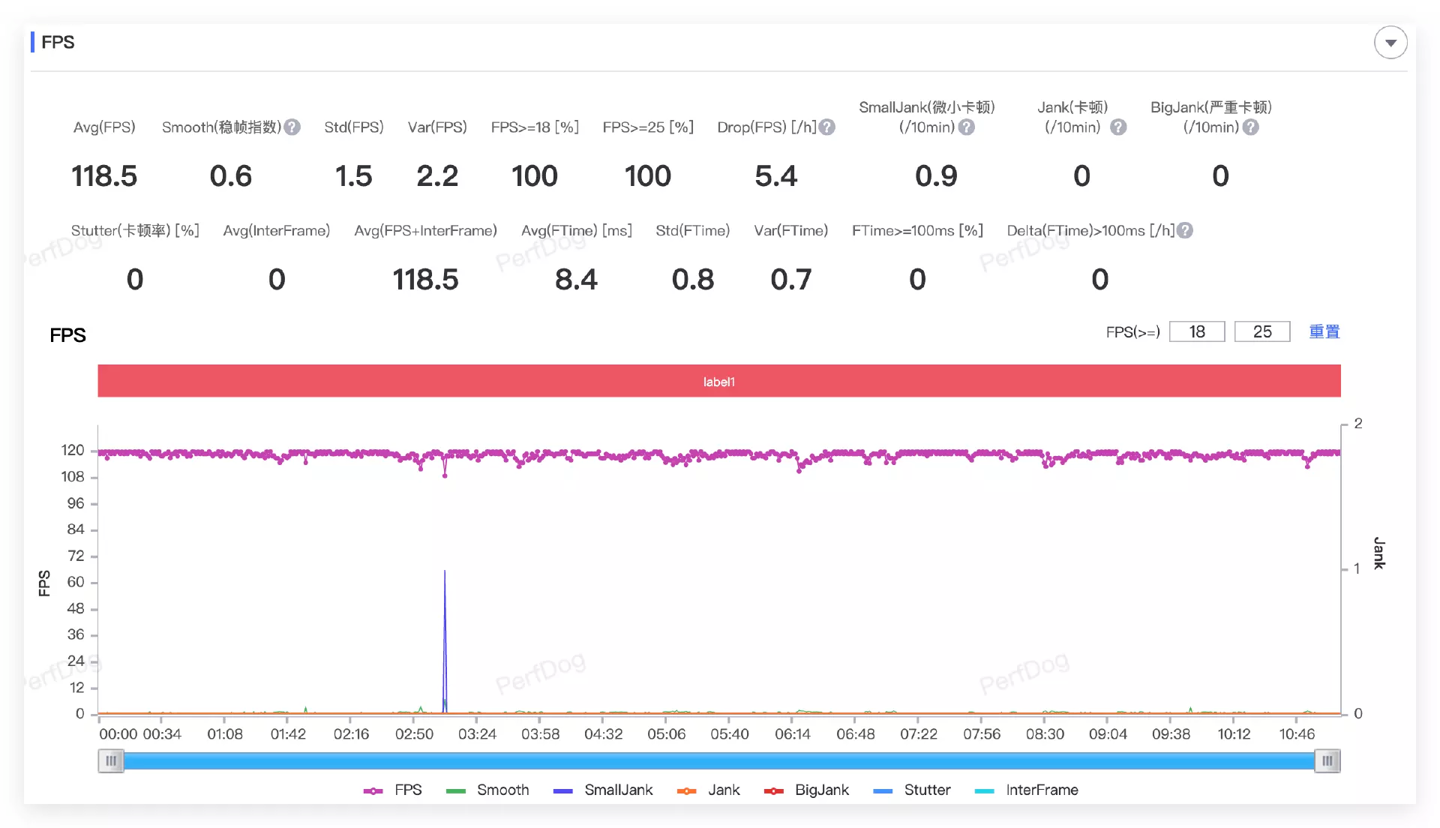Click help icon next to BigJank (/10min)
The width and height of the screenshot is (1440, 828).
[x=1250, y=128]
